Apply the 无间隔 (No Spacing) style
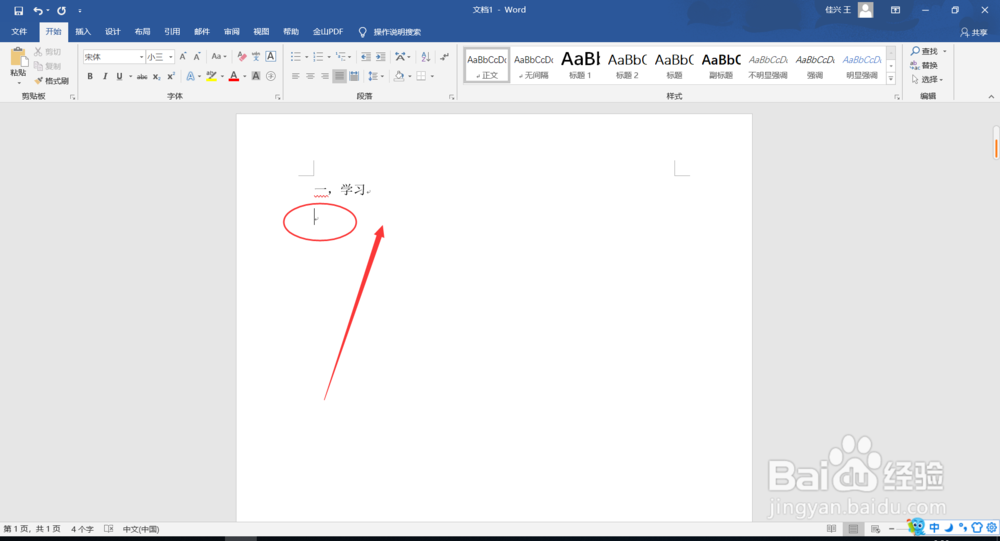1000x541 pixels. click(534, 64)
